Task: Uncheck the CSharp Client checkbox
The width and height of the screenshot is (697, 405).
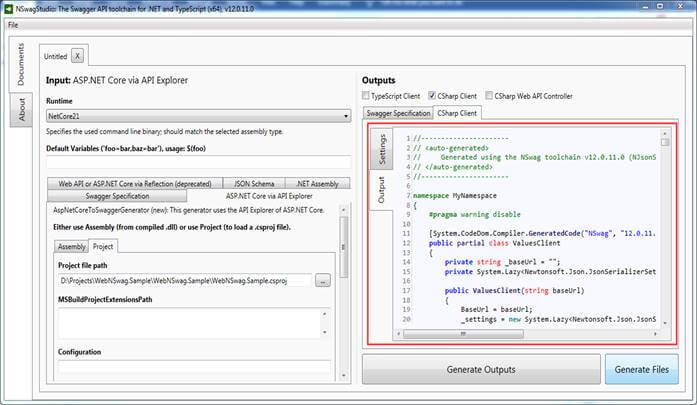Action: click(x=432, y=96)
